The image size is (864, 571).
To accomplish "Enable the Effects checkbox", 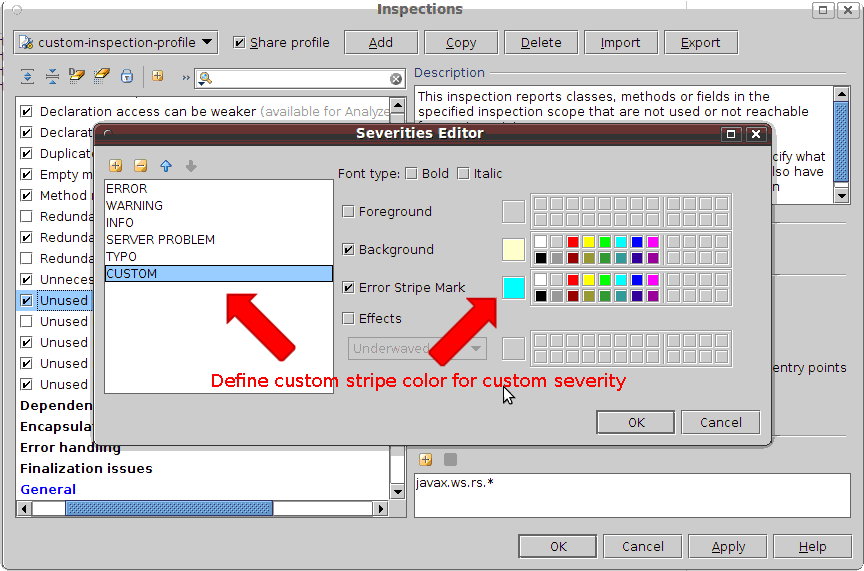I will coord(348,319).
